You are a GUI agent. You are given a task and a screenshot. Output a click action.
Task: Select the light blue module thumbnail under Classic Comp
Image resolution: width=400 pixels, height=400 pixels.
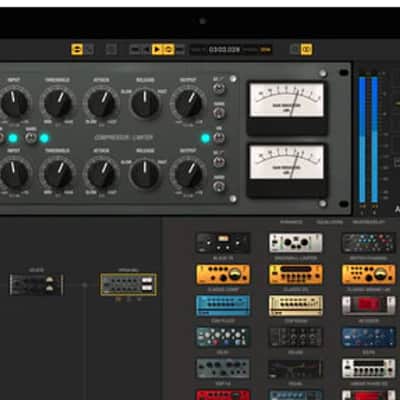[x=223, y=306]
